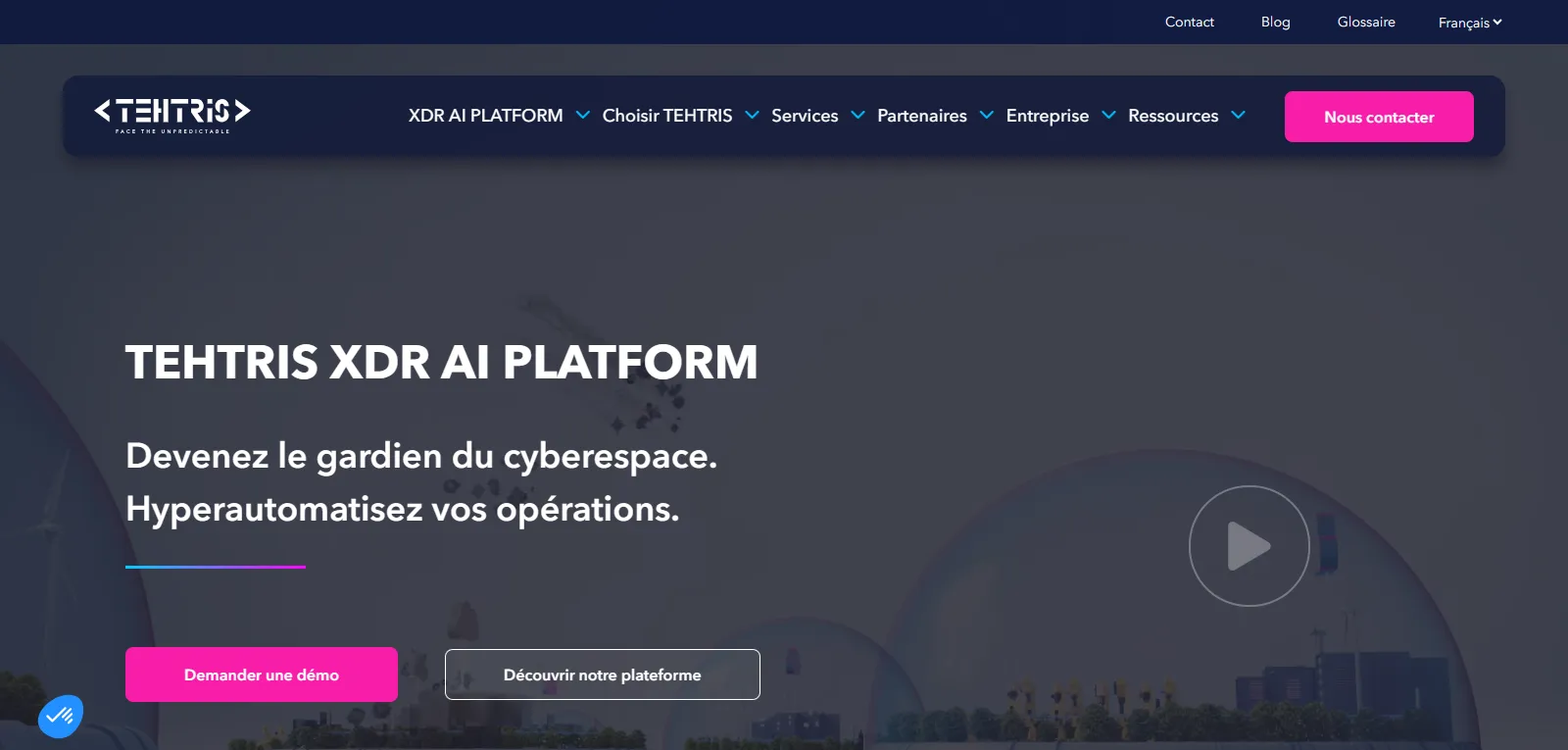Open the blue checkmark widget
This screenshot has width=1568, height=750.
click(61, 717)
